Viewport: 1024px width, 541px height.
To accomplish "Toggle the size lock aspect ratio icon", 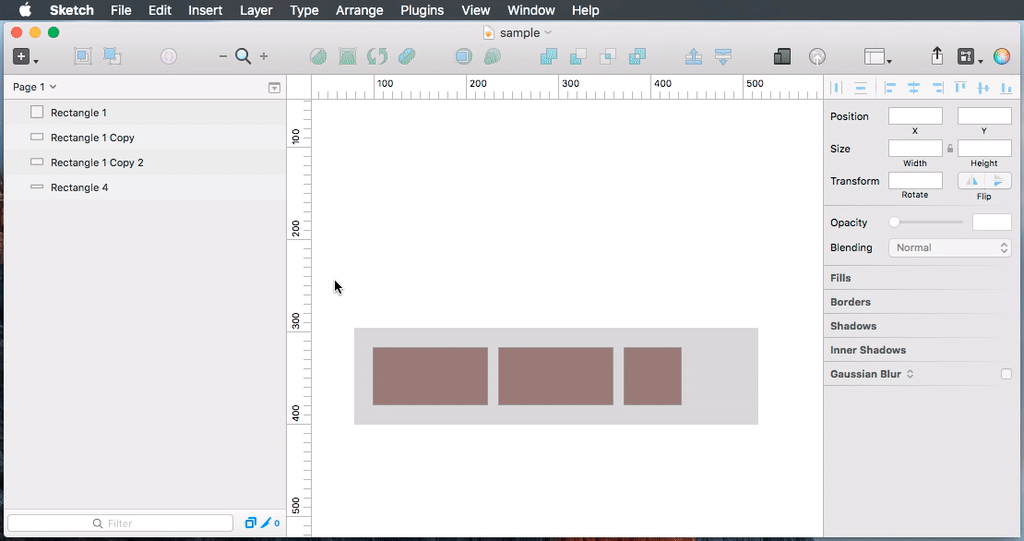I will click(x=950, y=148).
